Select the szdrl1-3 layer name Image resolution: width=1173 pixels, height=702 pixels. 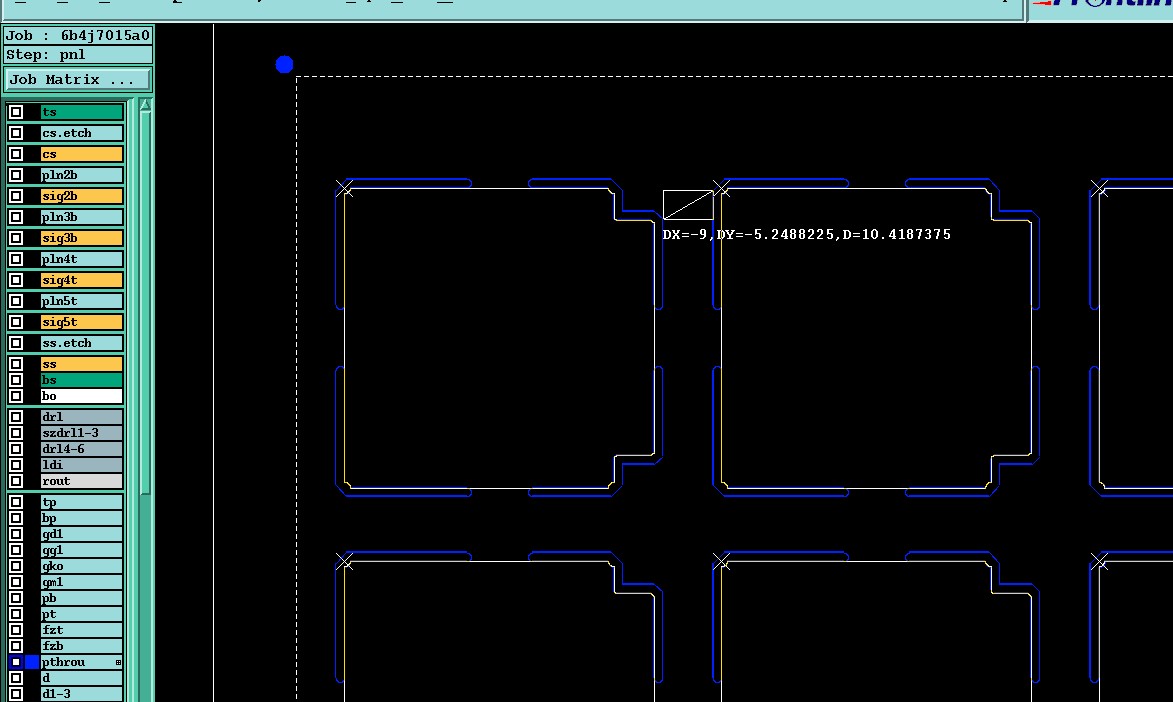(82, 433)
